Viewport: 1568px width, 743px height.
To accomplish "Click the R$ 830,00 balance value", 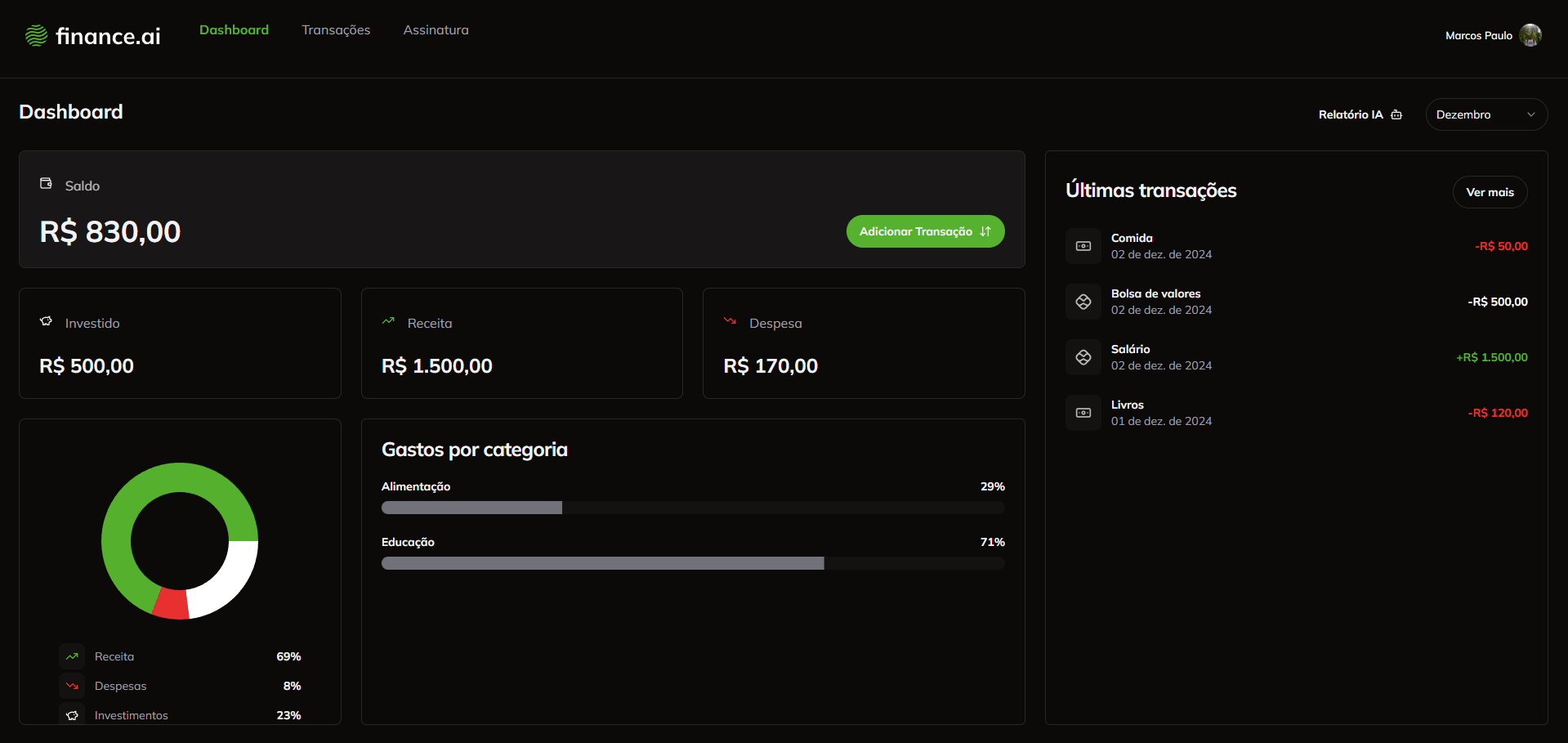I will point(110,232).
